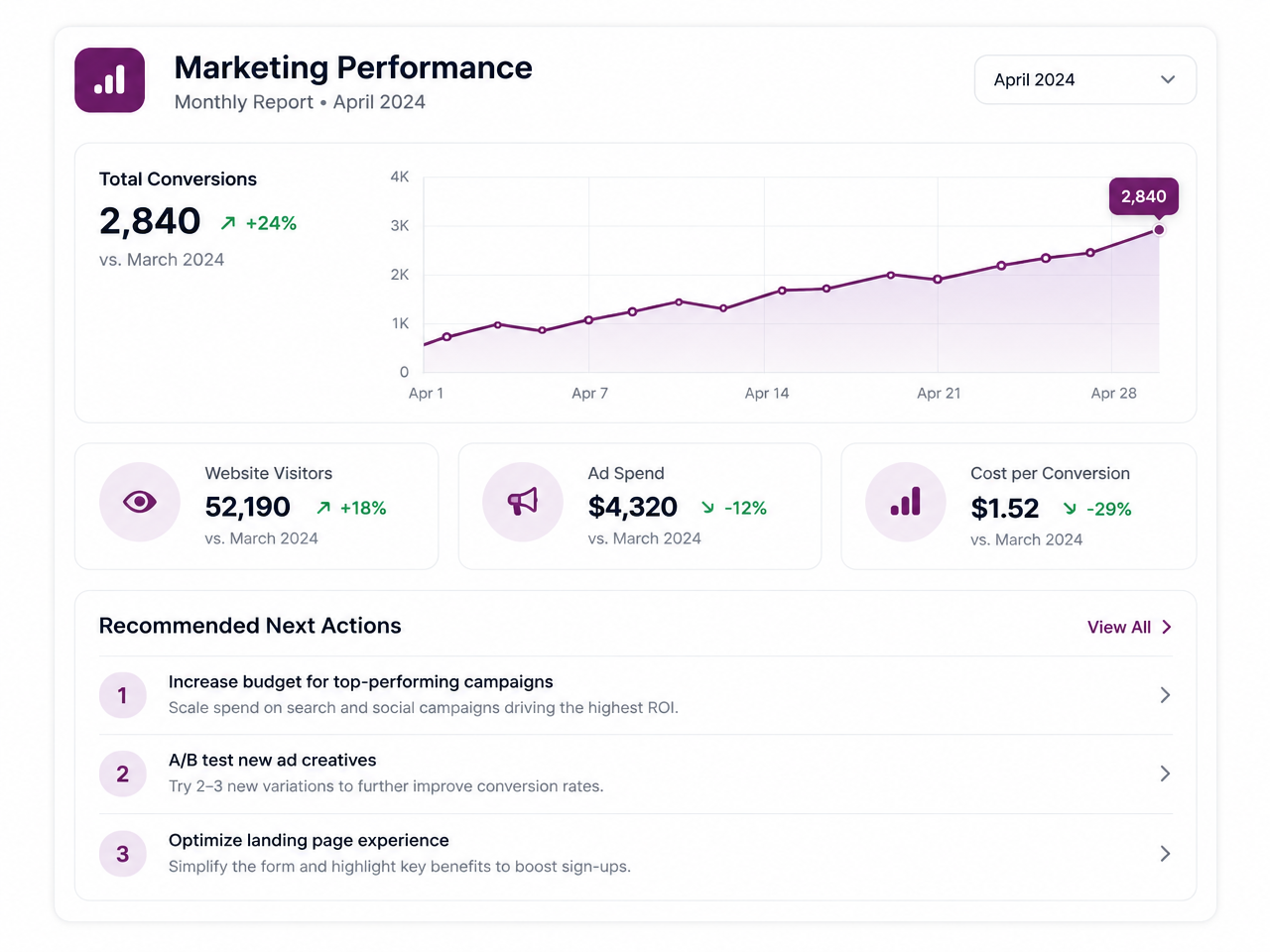
Task: Click the chevron right of View All
Action: click(1167, 627)
